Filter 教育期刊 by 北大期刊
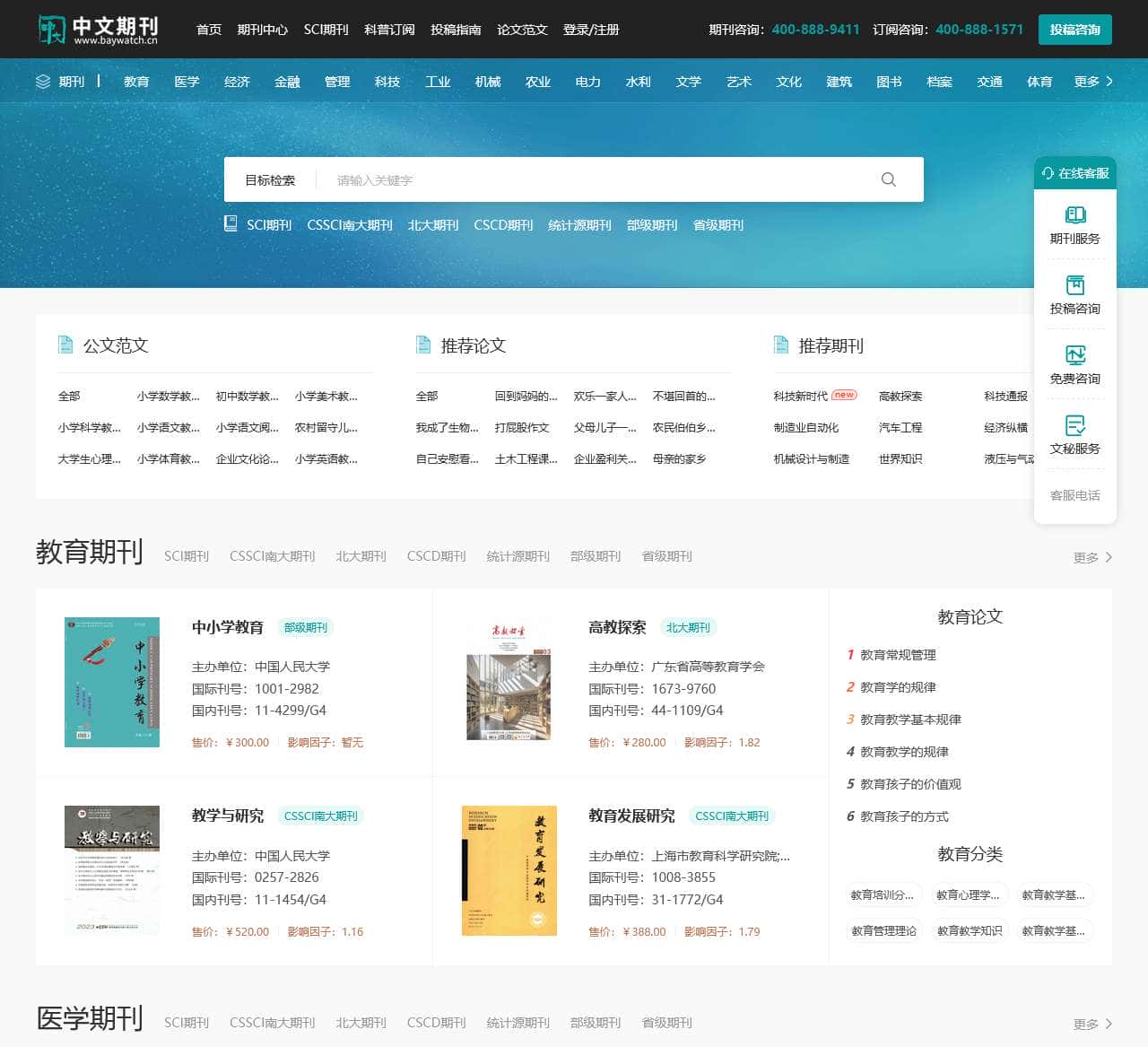Screen dimensions: 1148x1047 click(361, 556)
